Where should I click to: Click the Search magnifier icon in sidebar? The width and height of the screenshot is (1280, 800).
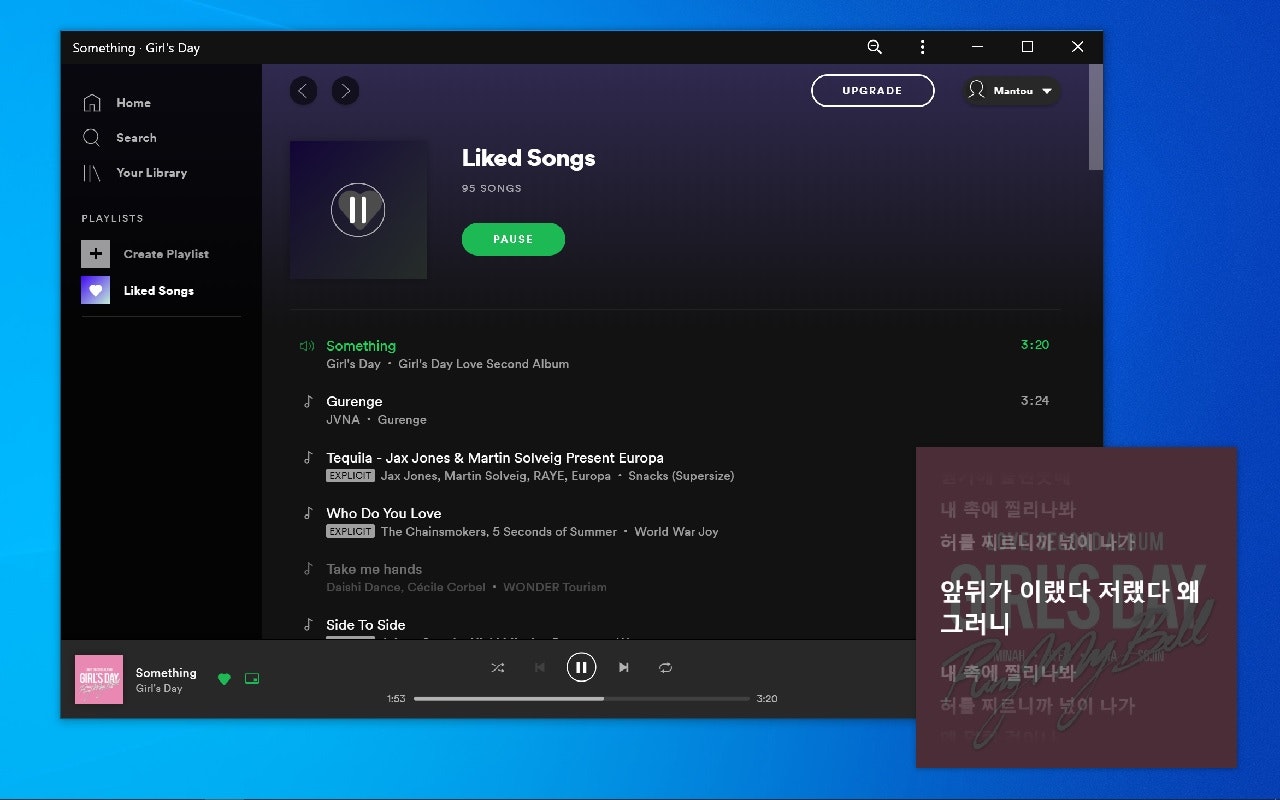(92, 138)
